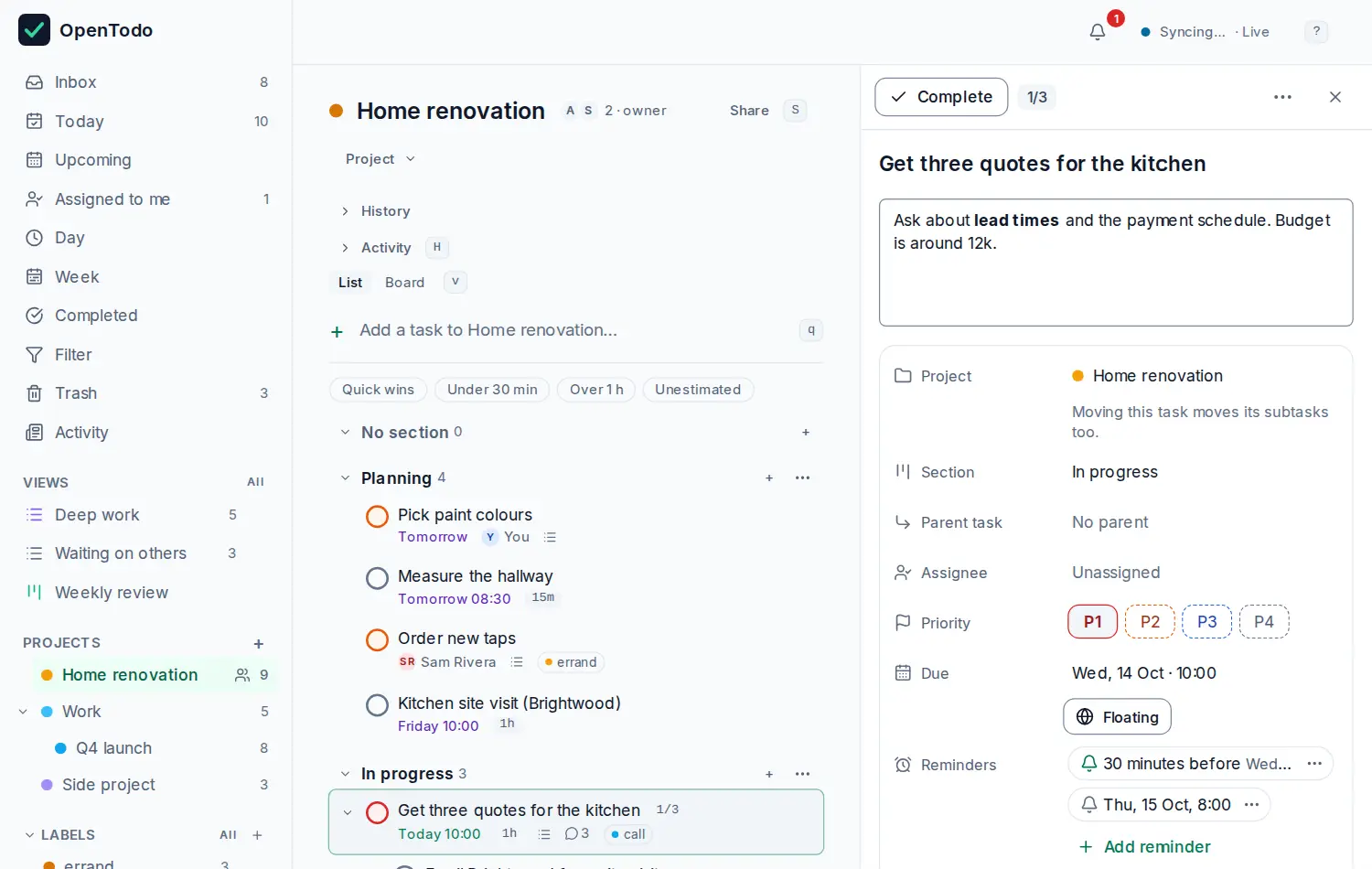The height and width of the screenshot is (869, 1372).
Task: Mark Pick paint colours as complete
Action: pyautogui.click(x=377, y=517)
